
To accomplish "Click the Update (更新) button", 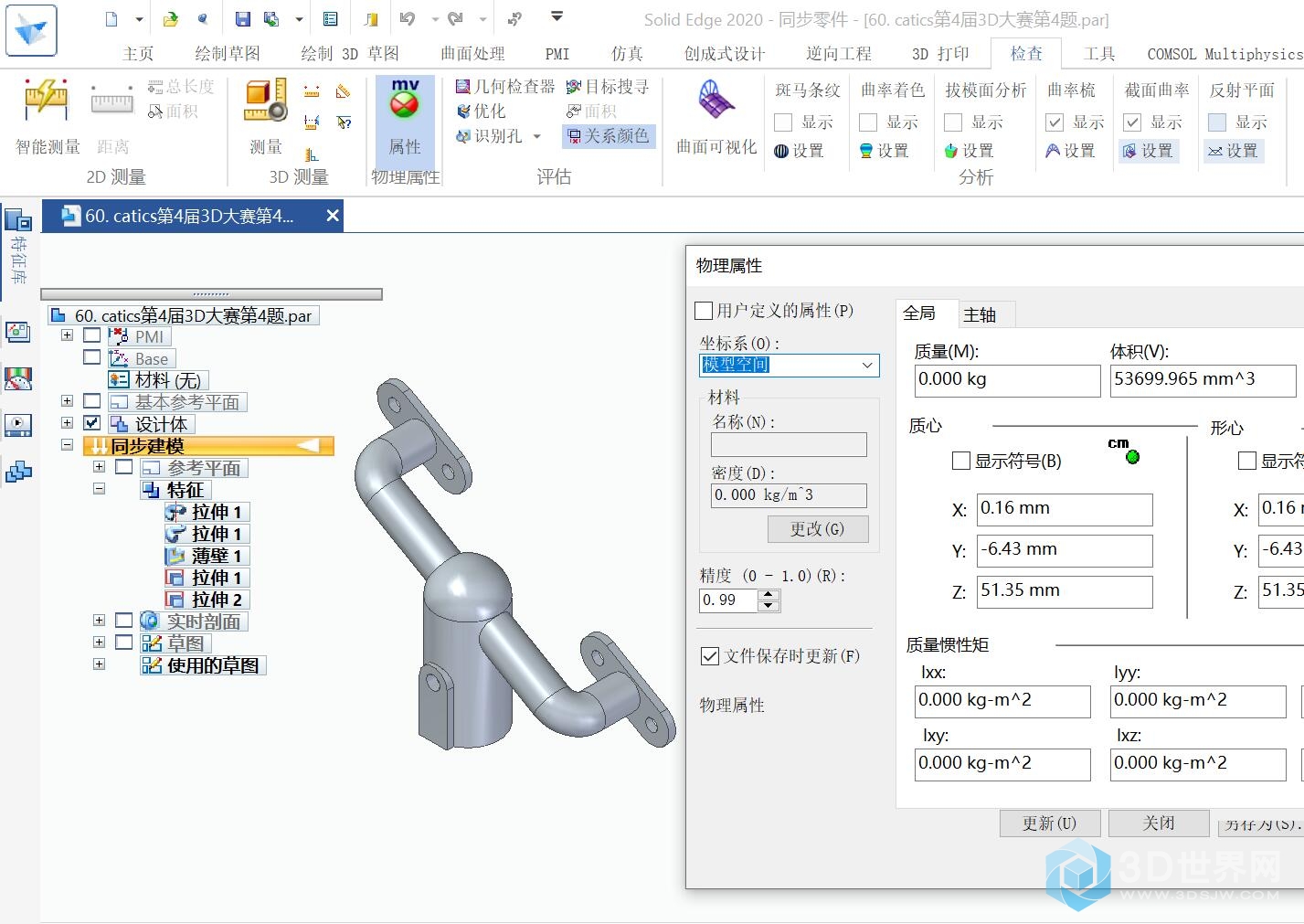I will [x=1049, y=823].
